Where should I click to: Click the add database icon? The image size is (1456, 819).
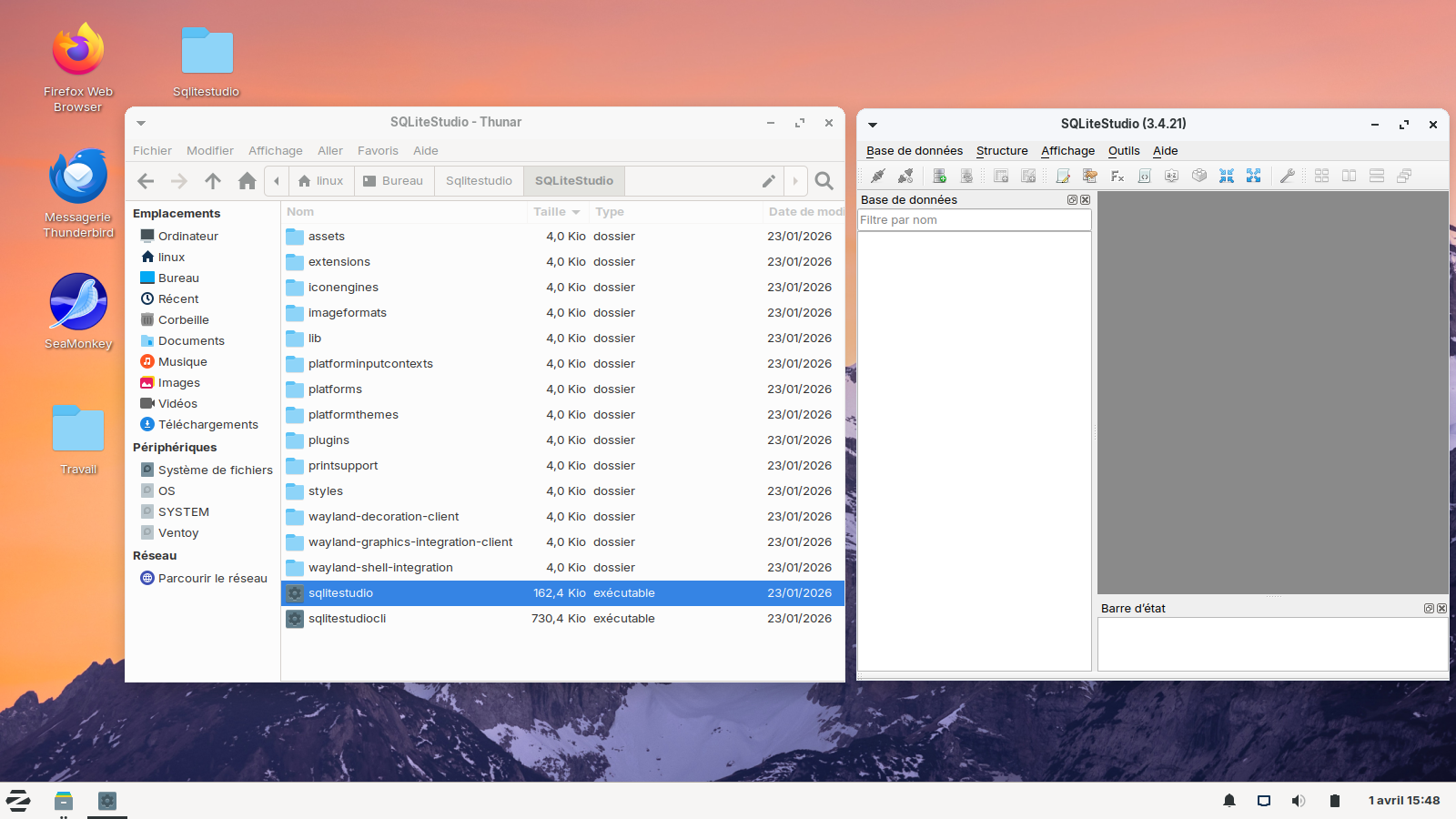[939, 177]
